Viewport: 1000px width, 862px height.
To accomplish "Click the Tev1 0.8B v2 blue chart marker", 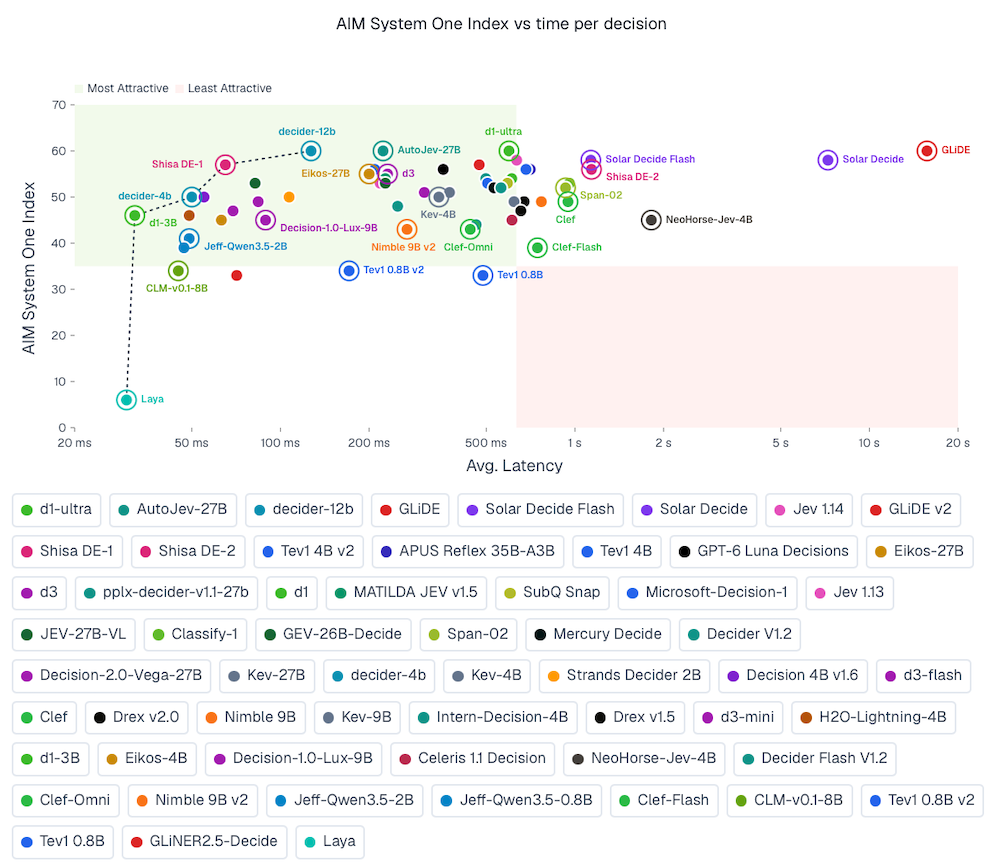I will point(349,270).
